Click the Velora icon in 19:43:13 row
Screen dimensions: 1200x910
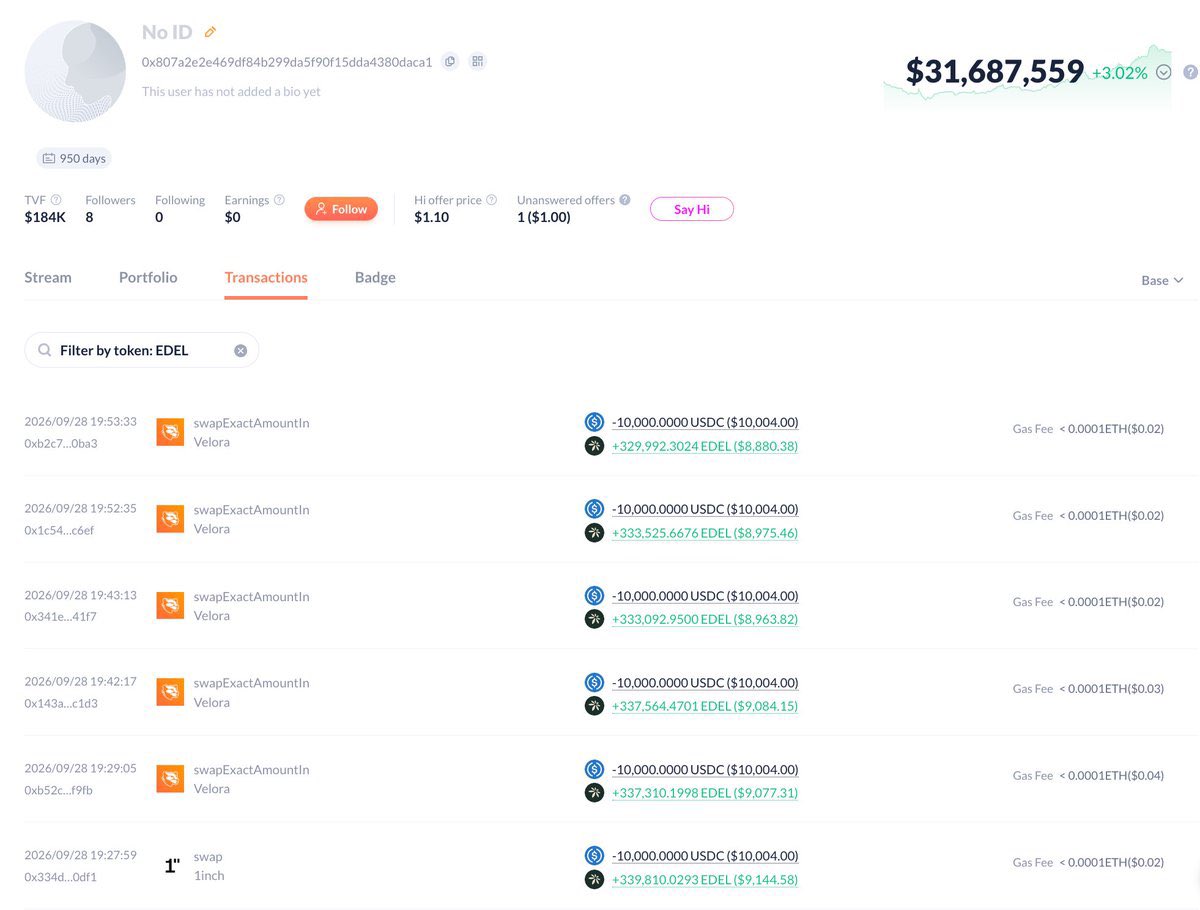[x=170, y=605]
